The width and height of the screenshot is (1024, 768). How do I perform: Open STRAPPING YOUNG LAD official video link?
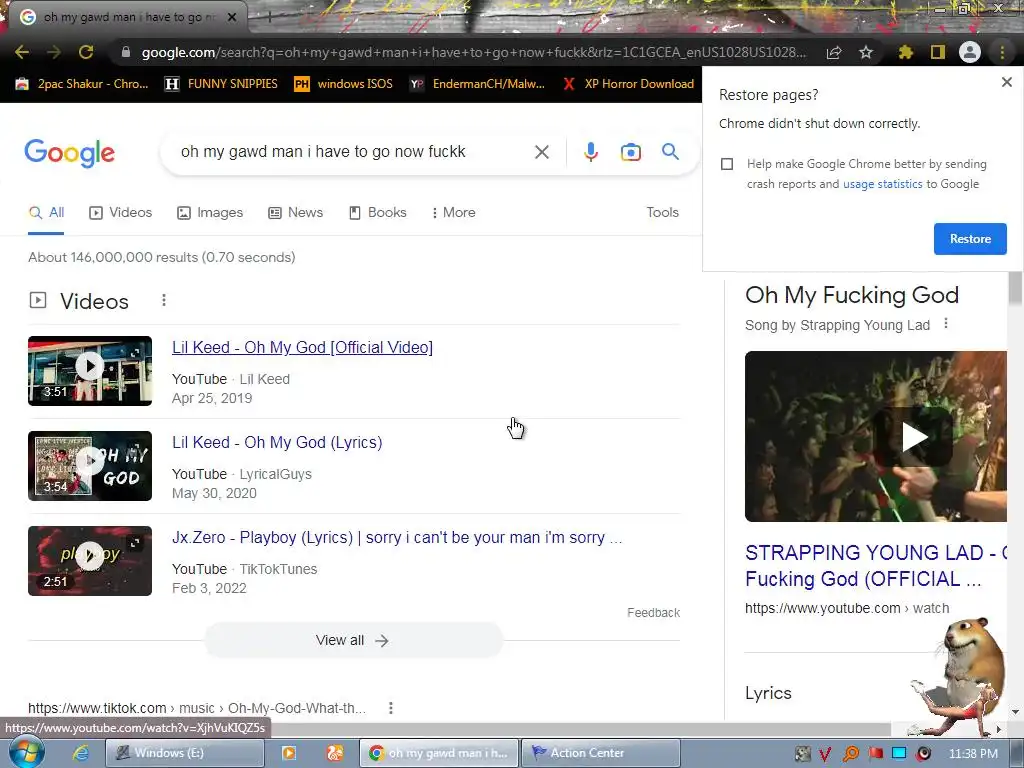[x=876, y=566]
